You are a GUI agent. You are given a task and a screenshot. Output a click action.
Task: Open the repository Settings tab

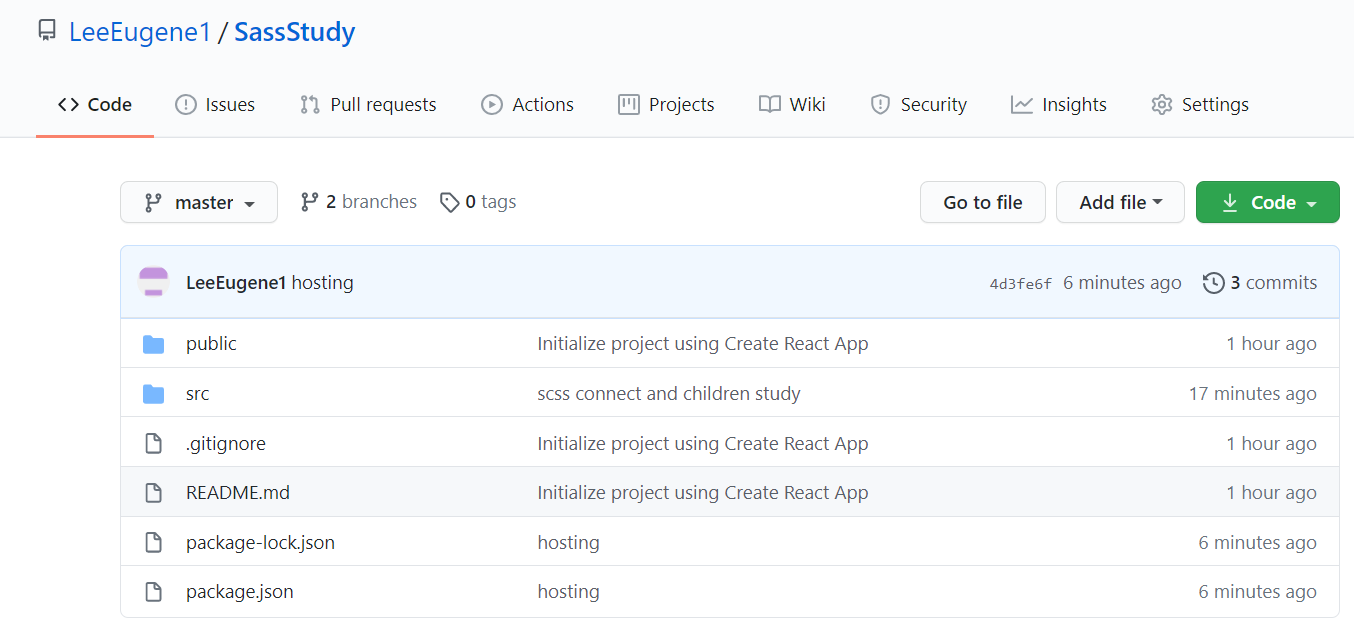(1200, 104)
